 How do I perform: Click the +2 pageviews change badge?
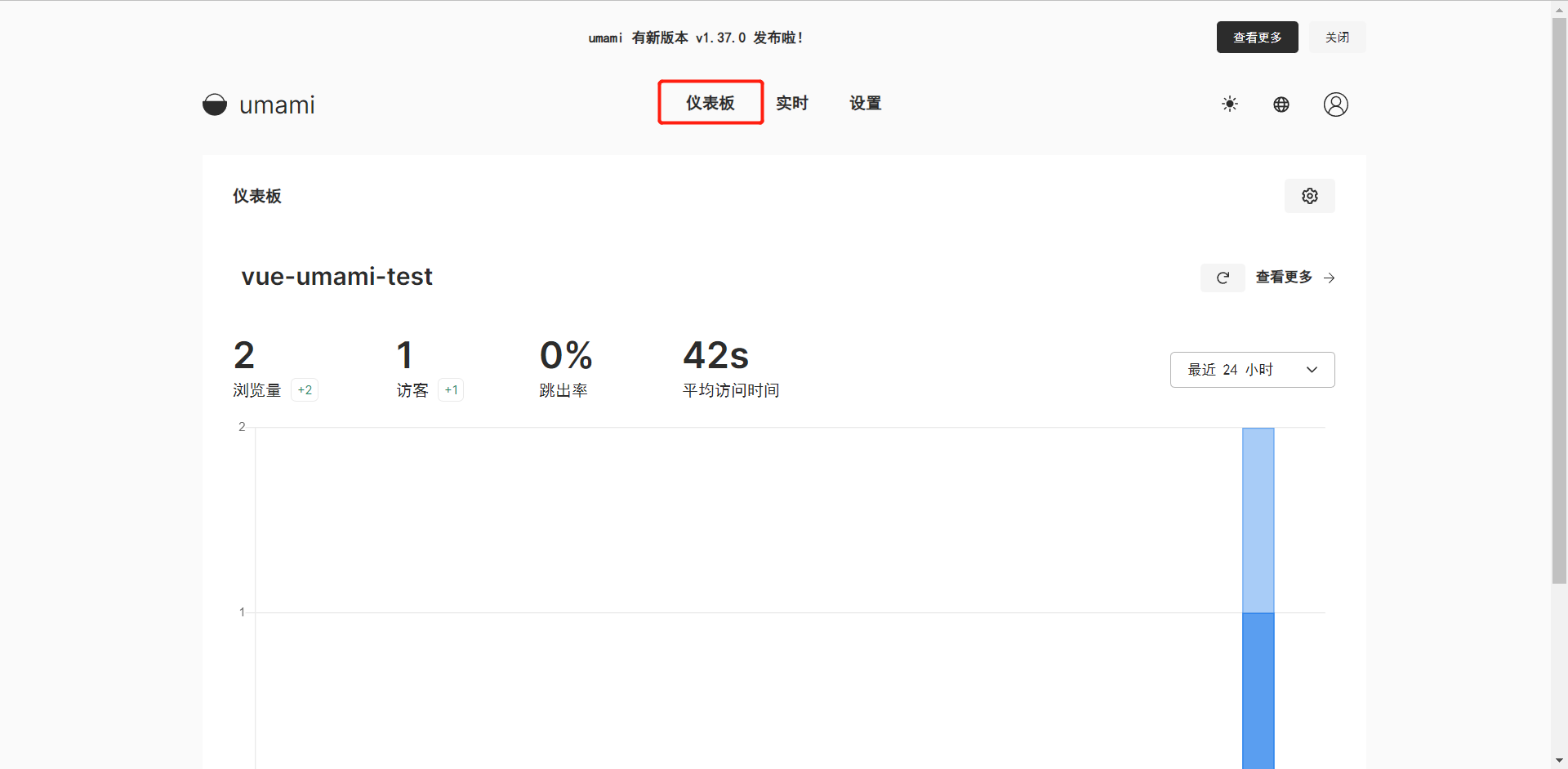coord(305,390)
